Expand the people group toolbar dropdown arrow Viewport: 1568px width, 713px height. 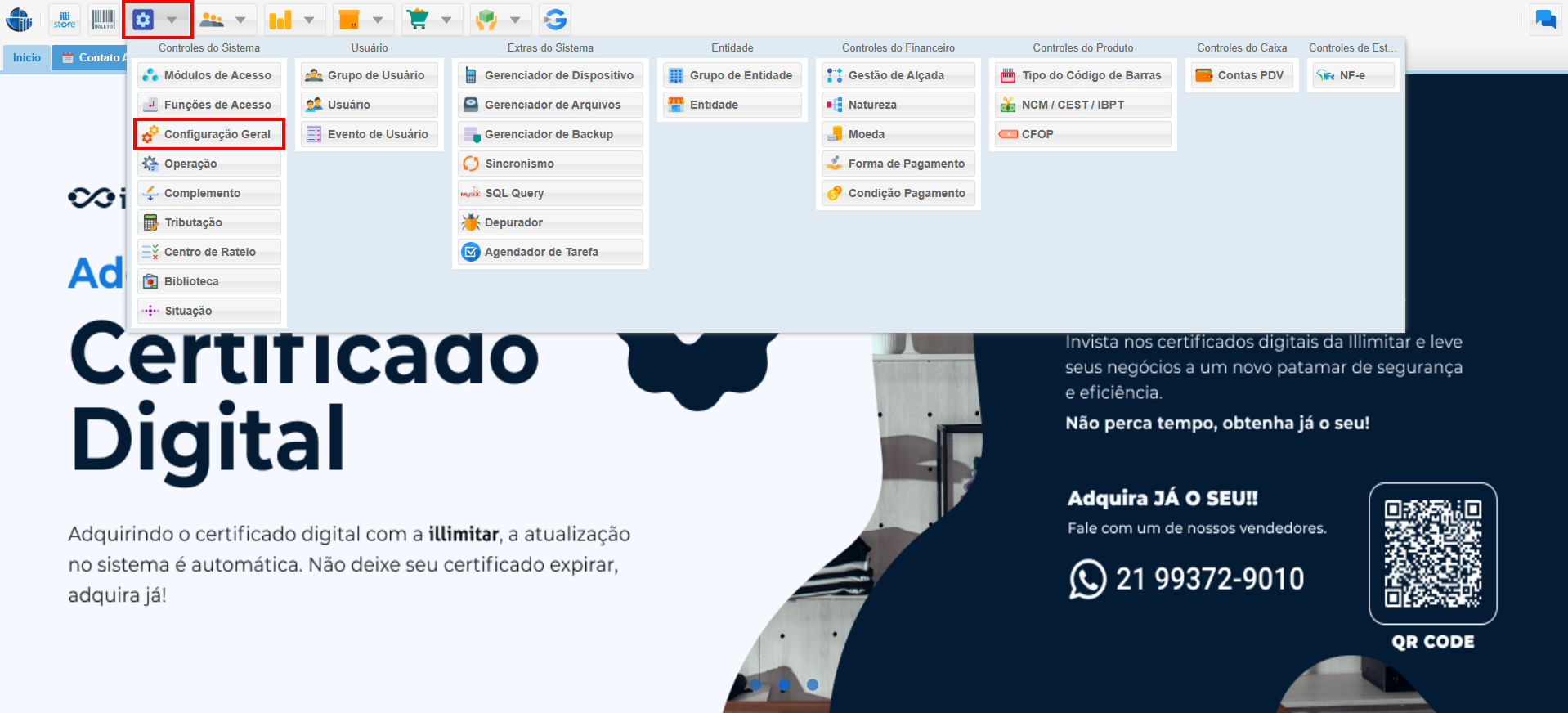pyautogui.click(x=240, y=20)
